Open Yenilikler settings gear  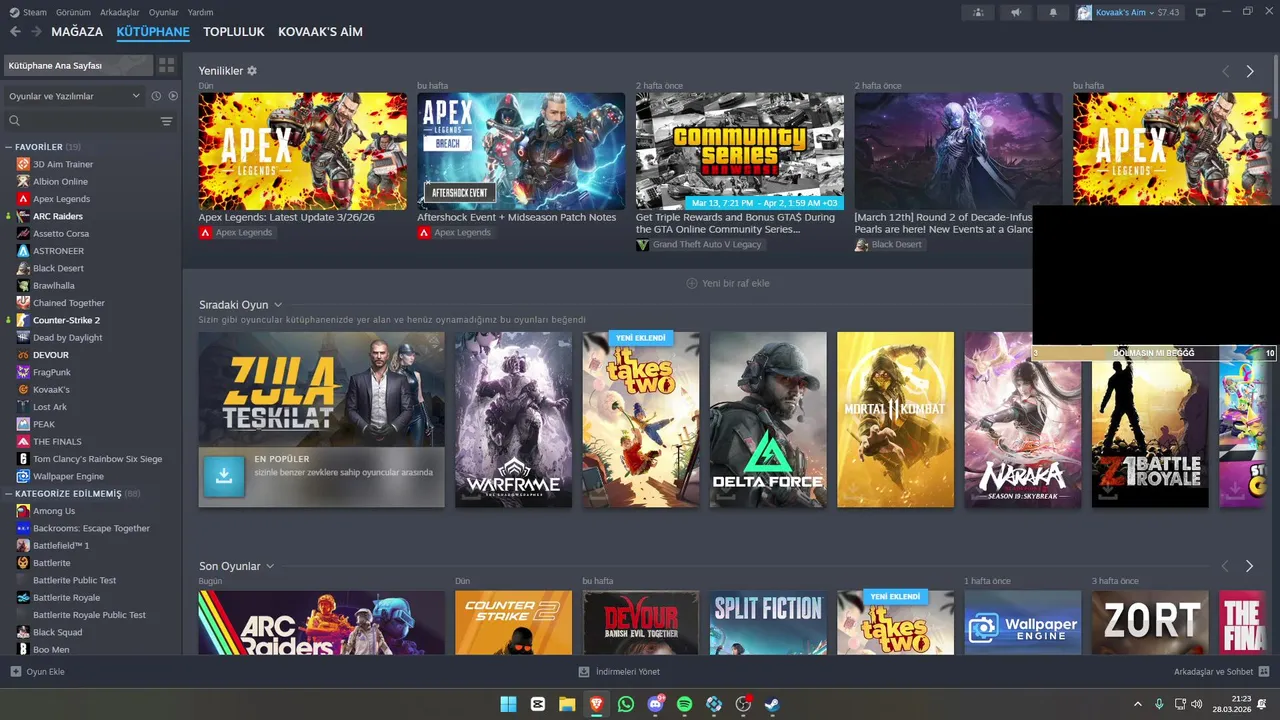click(x=252, y=71)
